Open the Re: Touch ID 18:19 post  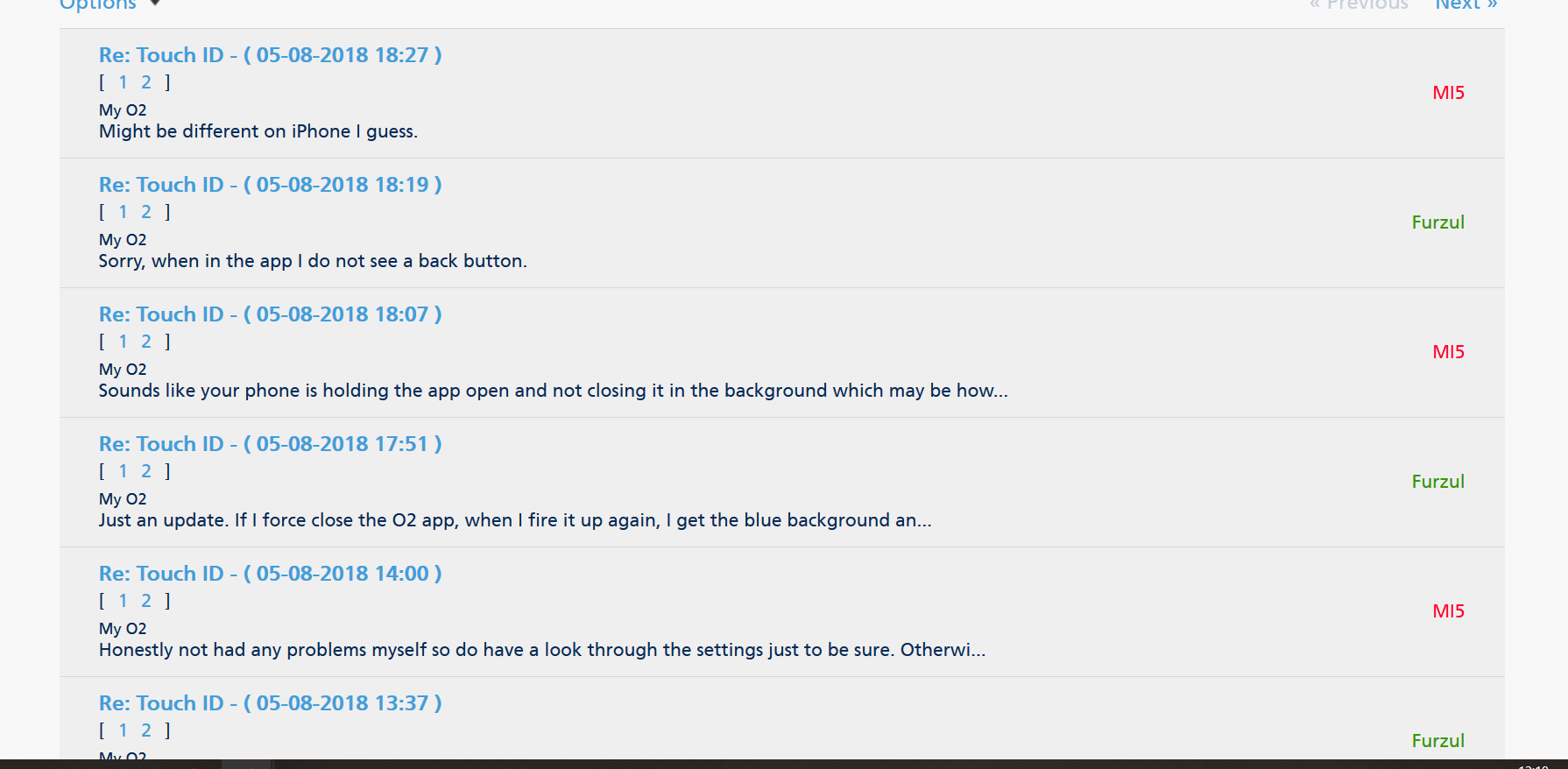click(270, 185)
